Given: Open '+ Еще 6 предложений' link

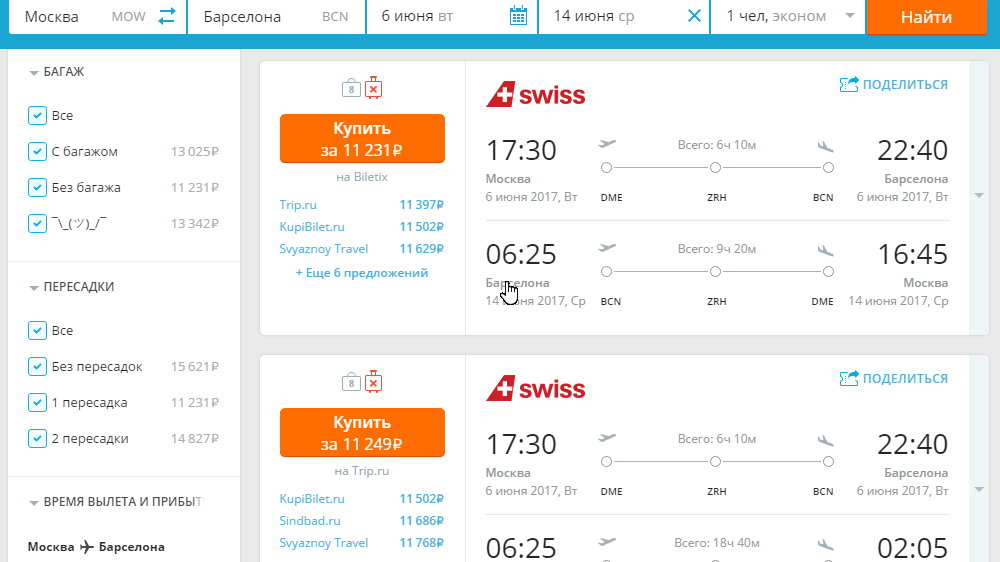Looking at the screenshot, I should tap(362, 273).
